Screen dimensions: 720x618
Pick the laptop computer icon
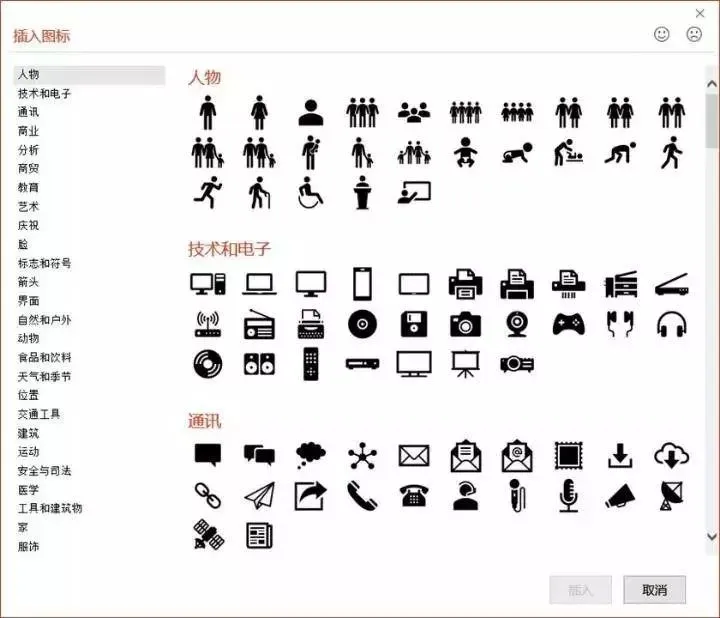point(259,284)
